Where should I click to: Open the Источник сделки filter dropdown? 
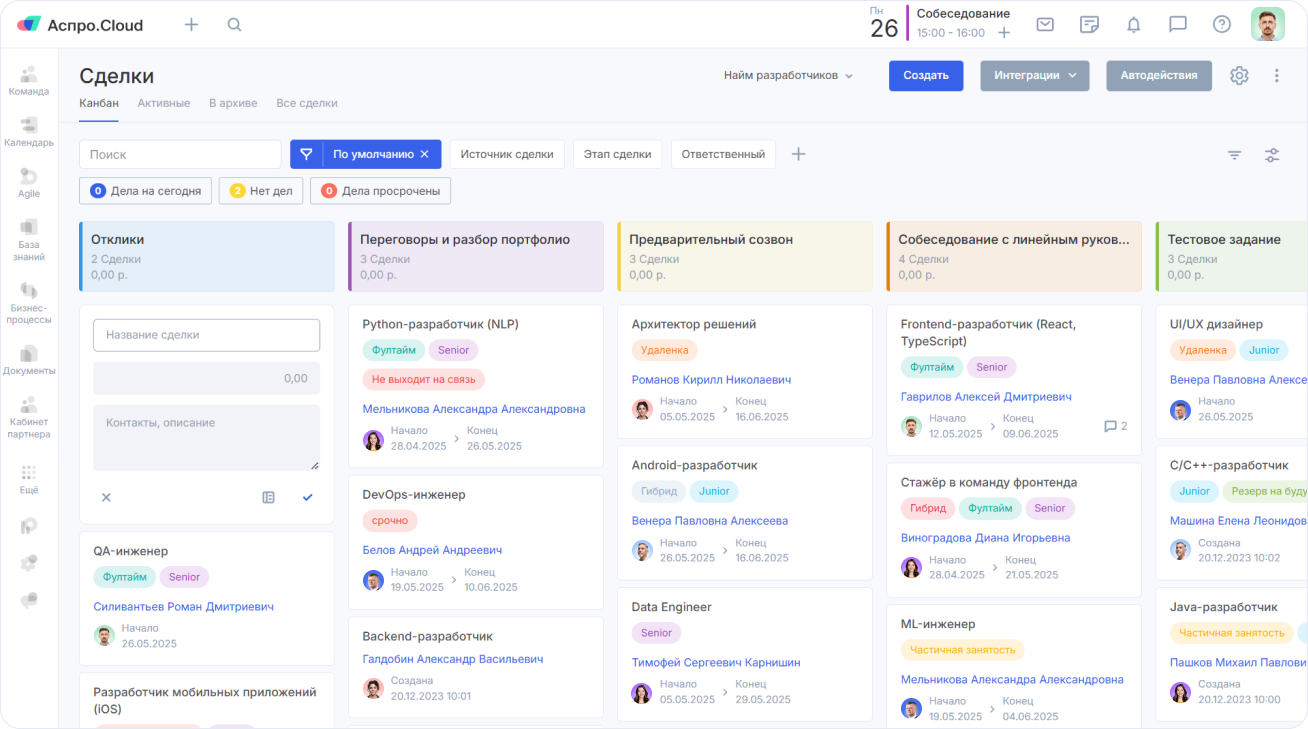[506, 154]
